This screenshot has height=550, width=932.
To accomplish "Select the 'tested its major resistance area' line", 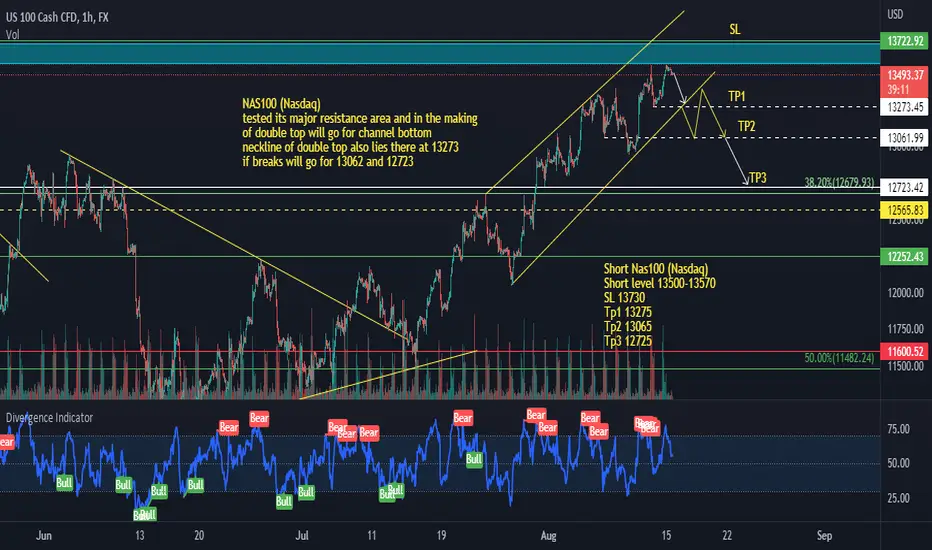I will (360, 118).
